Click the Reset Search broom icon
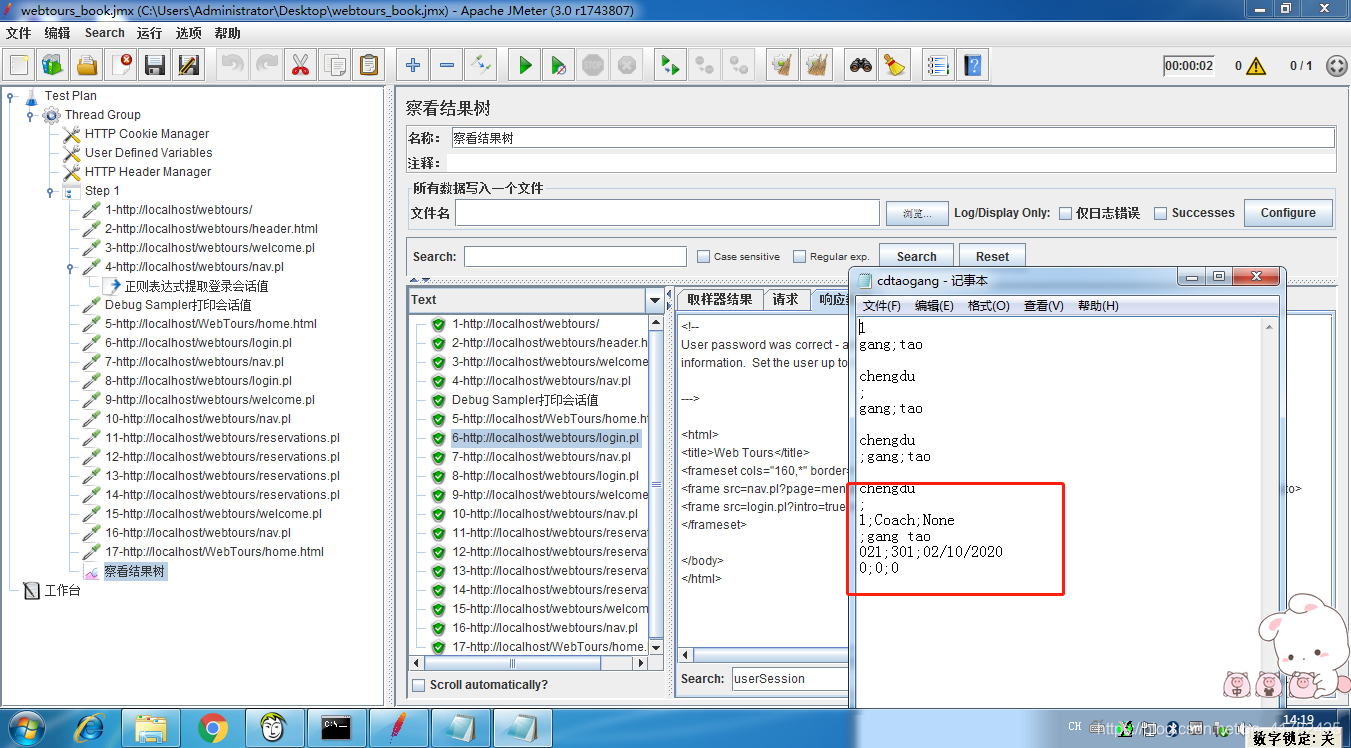The image size is (1351, 748). point(895,66)
